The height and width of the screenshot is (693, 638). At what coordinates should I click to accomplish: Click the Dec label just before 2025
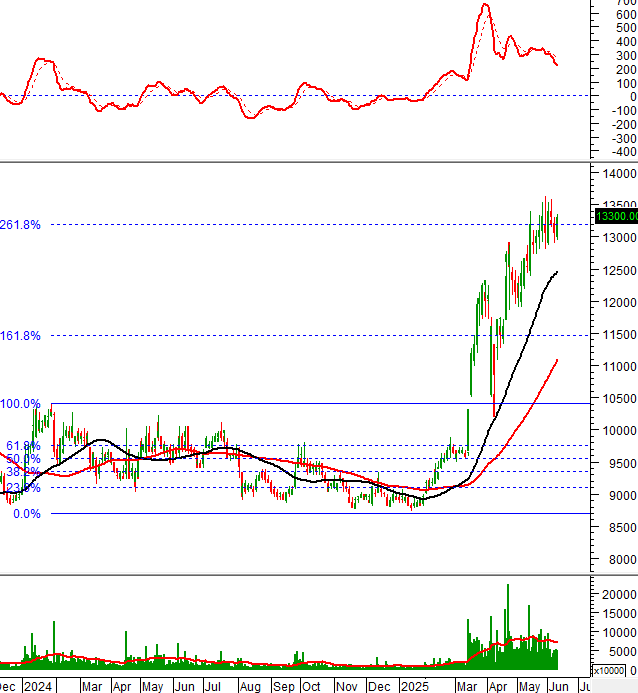379,686
